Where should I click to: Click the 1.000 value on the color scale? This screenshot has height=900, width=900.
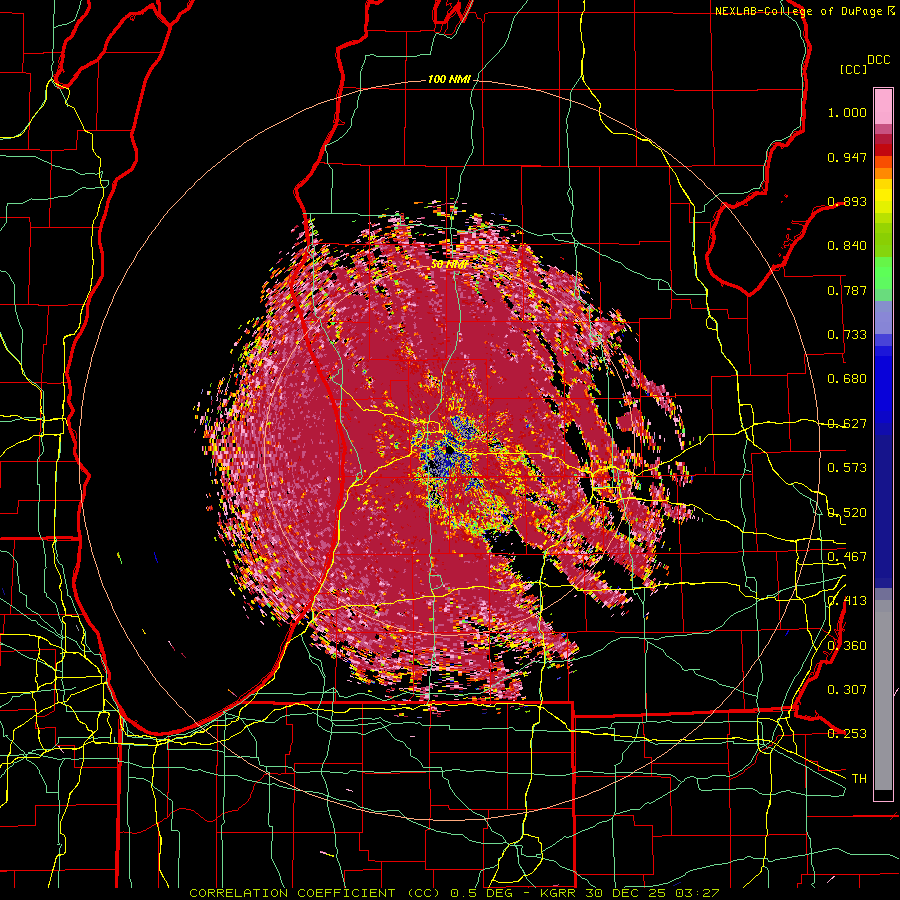[847, 112]
